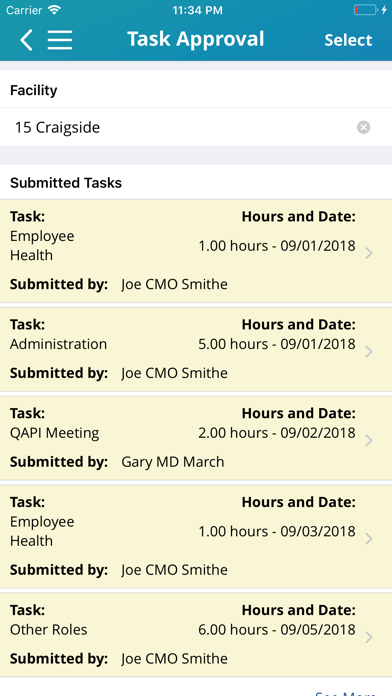Image resolution: width=392 pixels, height=696 pixels.
Task: Tap the back arrow icon
Action: click(26, 40)
